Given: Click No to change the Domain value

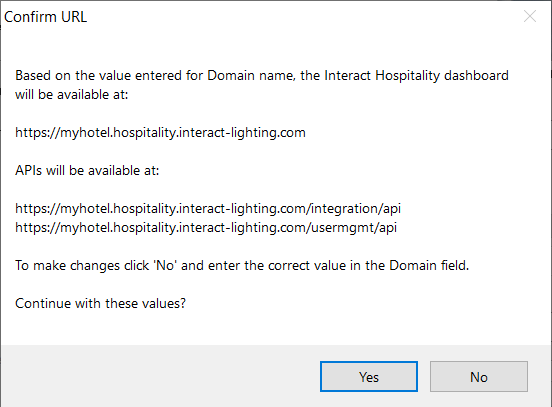Looking at the screenshot, I should pos(479,376).
